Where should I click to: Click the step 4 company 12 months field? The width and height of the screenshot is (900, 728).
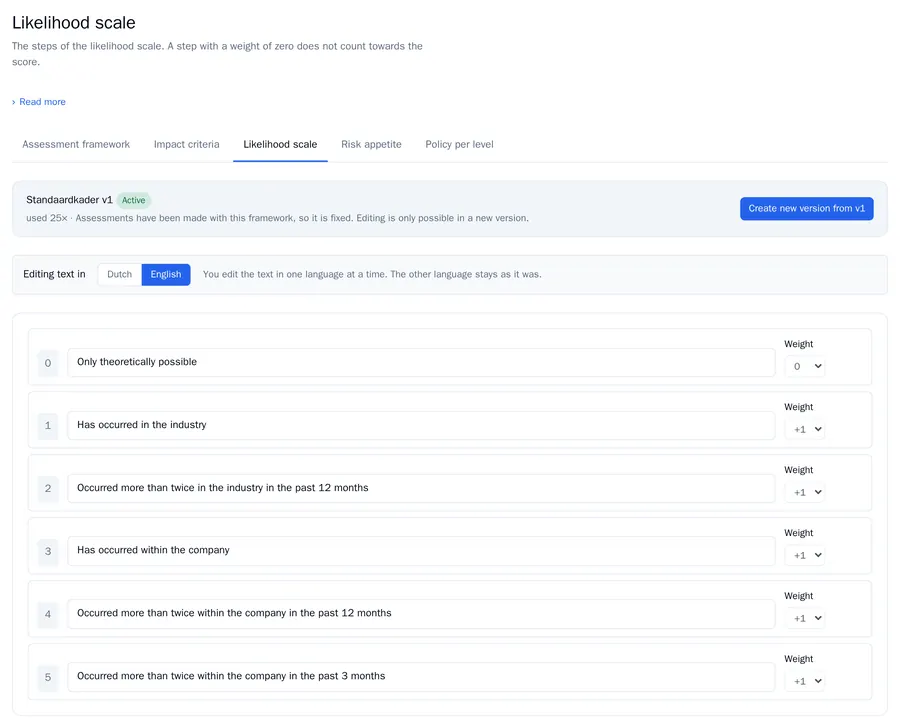click(x=421, y=614)
